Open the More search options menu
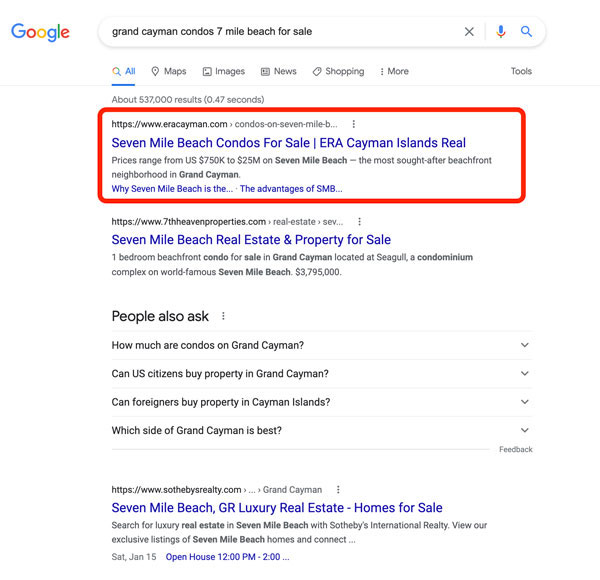The image size is (600, 580). coord(394,71)
